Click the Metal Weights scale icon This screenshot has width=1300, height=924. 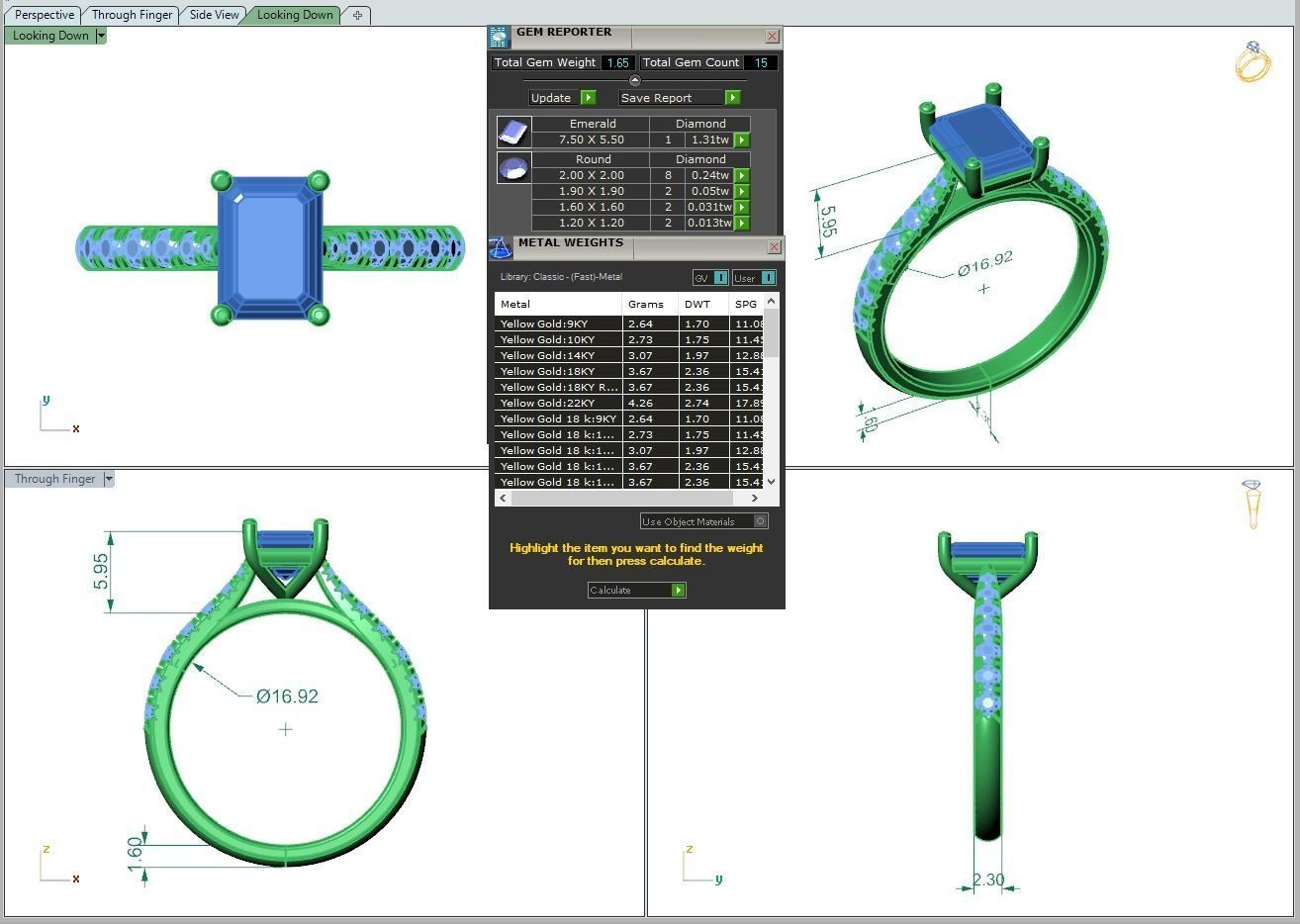coord(501,248)
